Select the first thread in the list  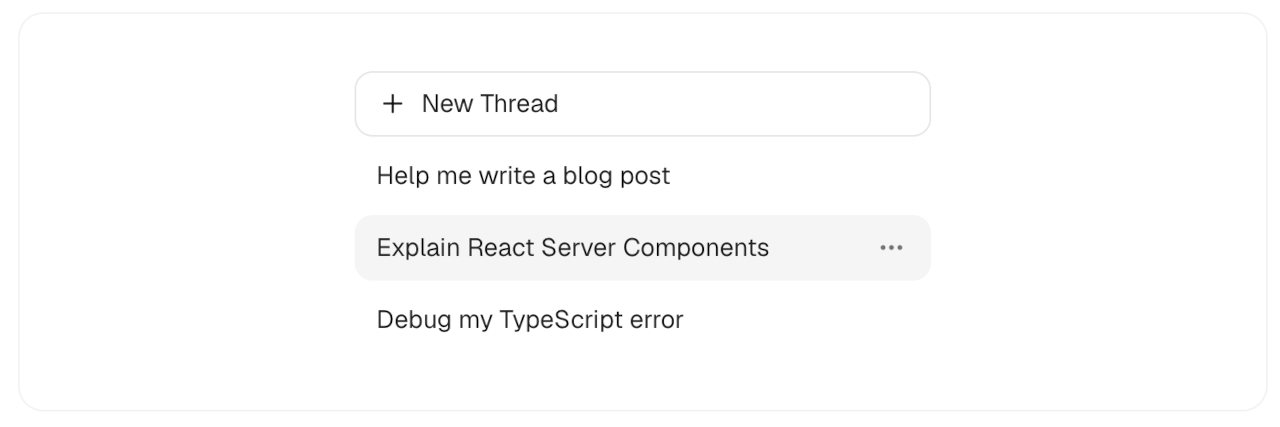tap(523, 176)
